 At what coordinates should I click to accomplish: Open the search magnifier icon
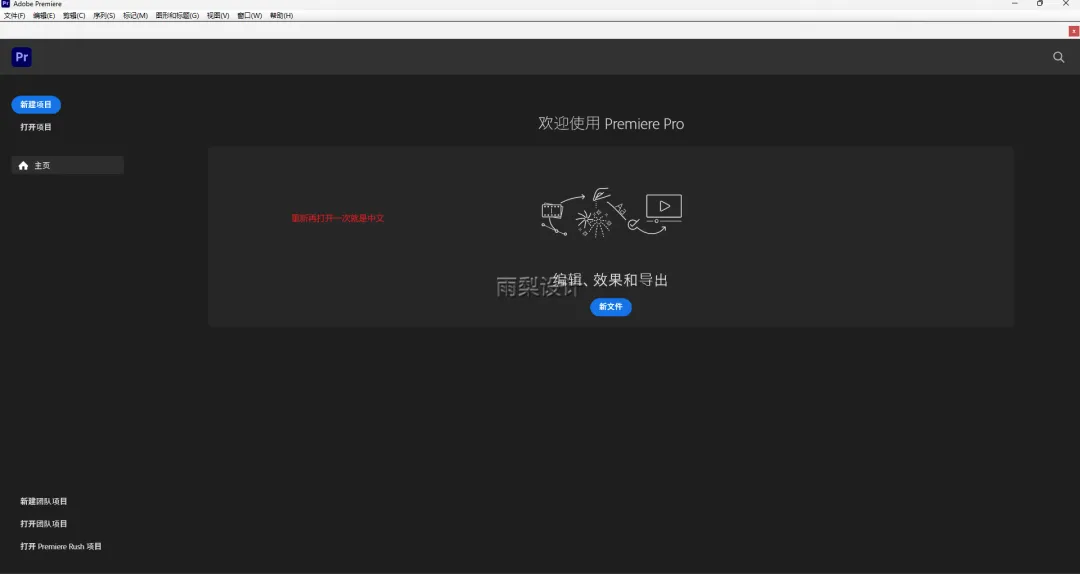coord(1059,57)
